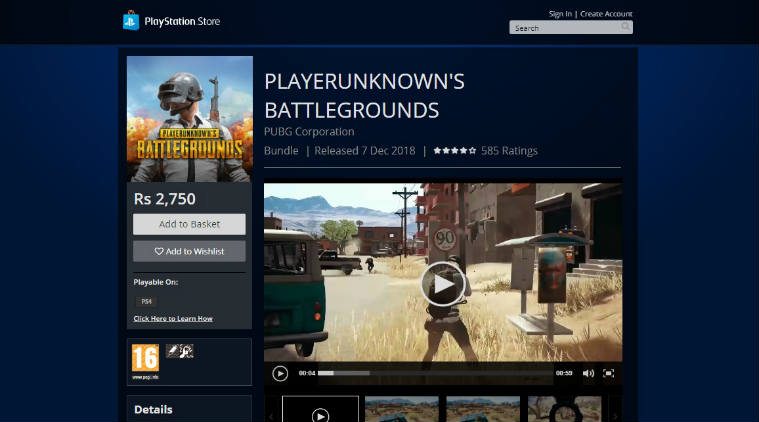Click the small play icon in video controls

[x=280, y=373]
